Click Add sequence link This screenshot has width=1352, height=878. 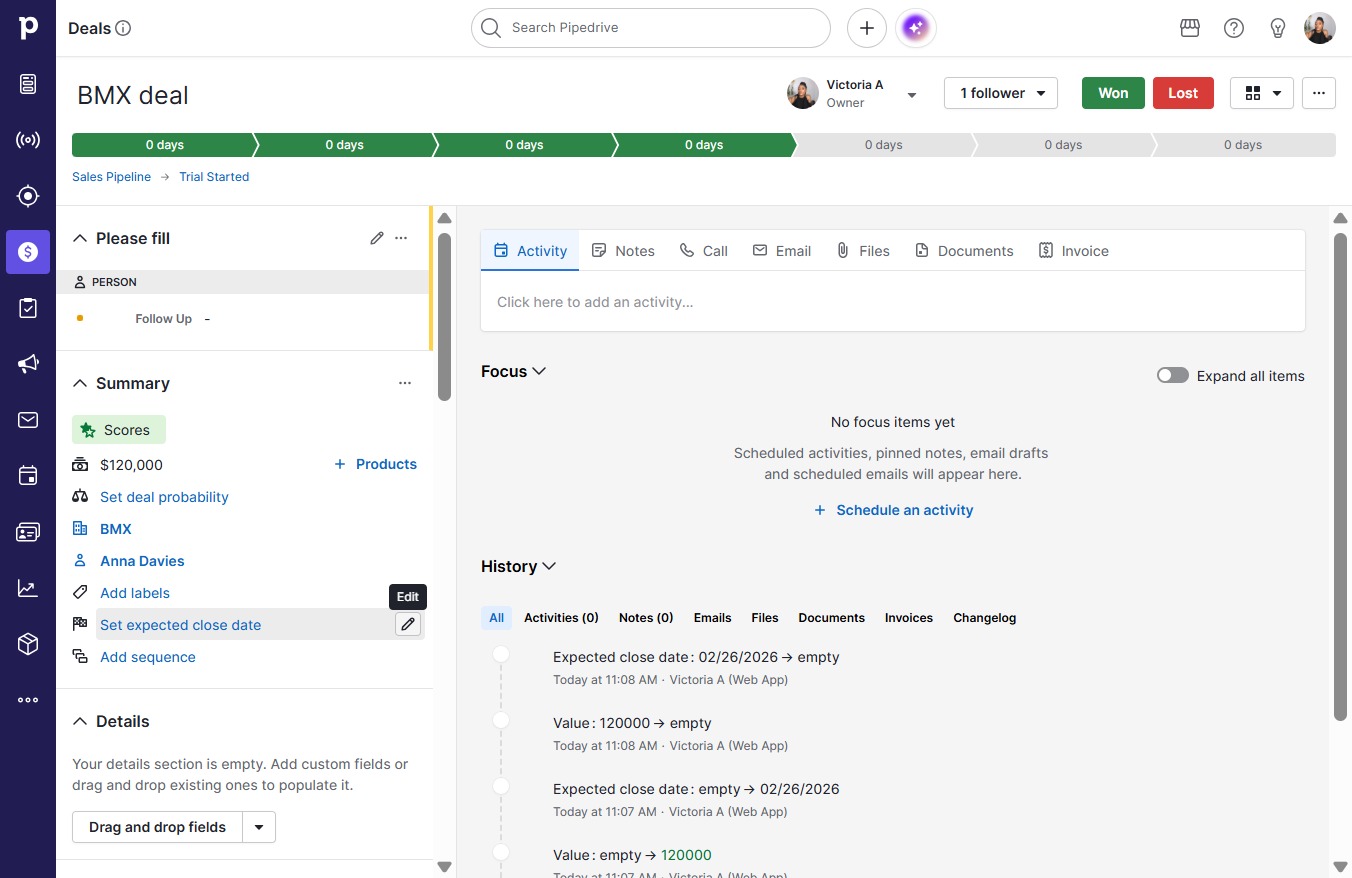[x=148, y=657]
